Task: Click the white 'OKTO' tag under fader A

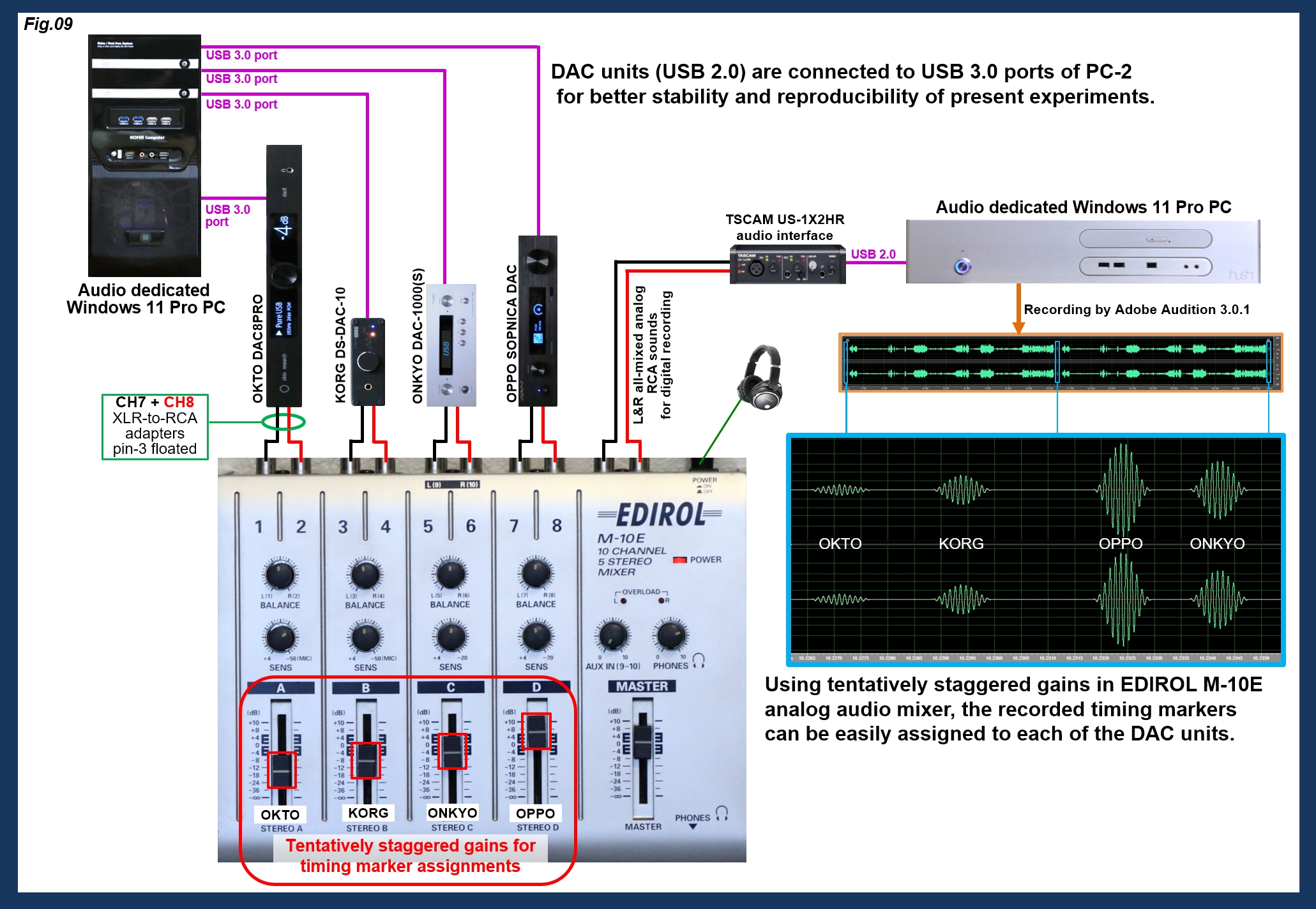Action: [280, 815]
